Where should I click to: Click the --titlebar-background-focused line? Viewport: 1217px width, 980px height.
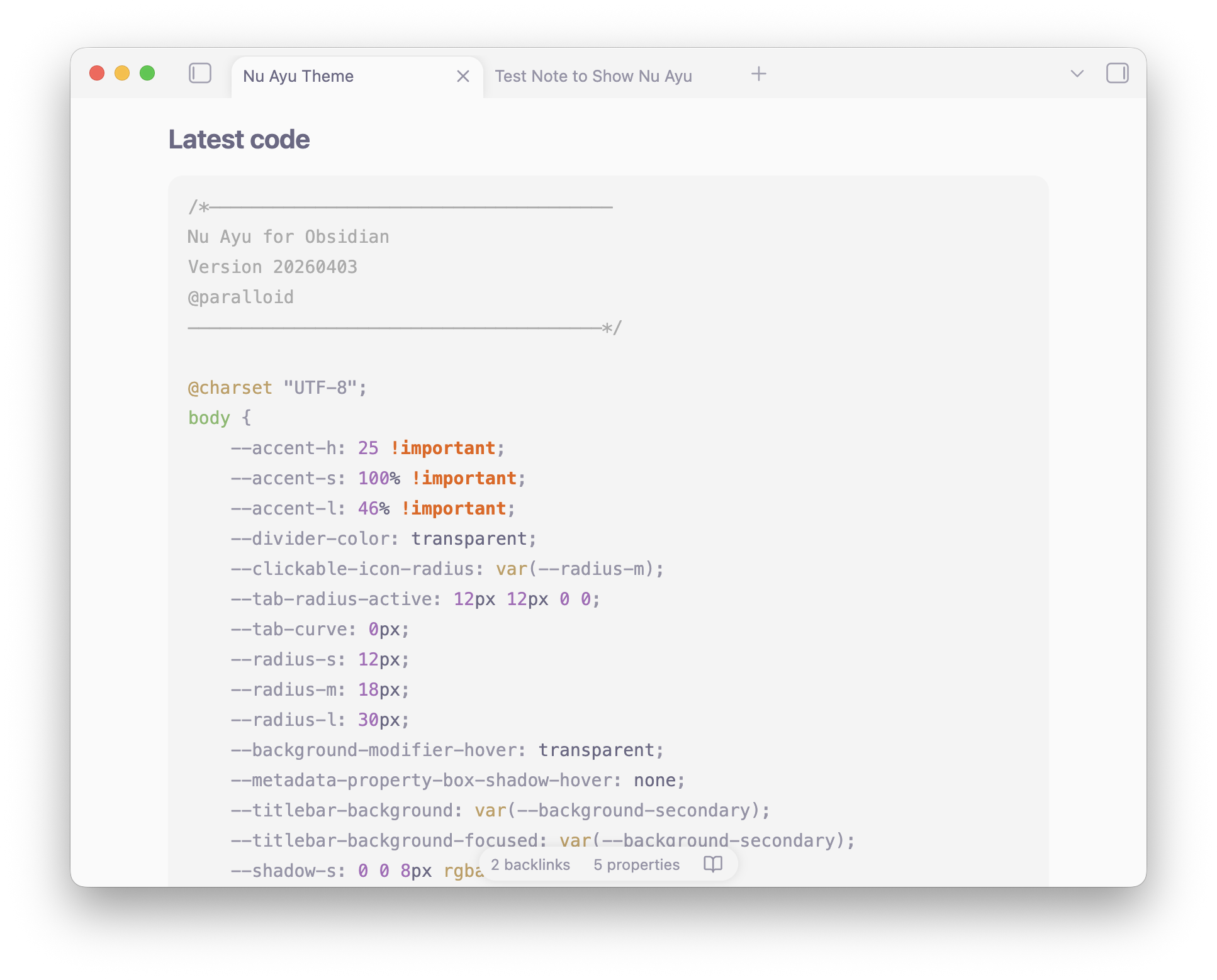(x=543, y=841)
